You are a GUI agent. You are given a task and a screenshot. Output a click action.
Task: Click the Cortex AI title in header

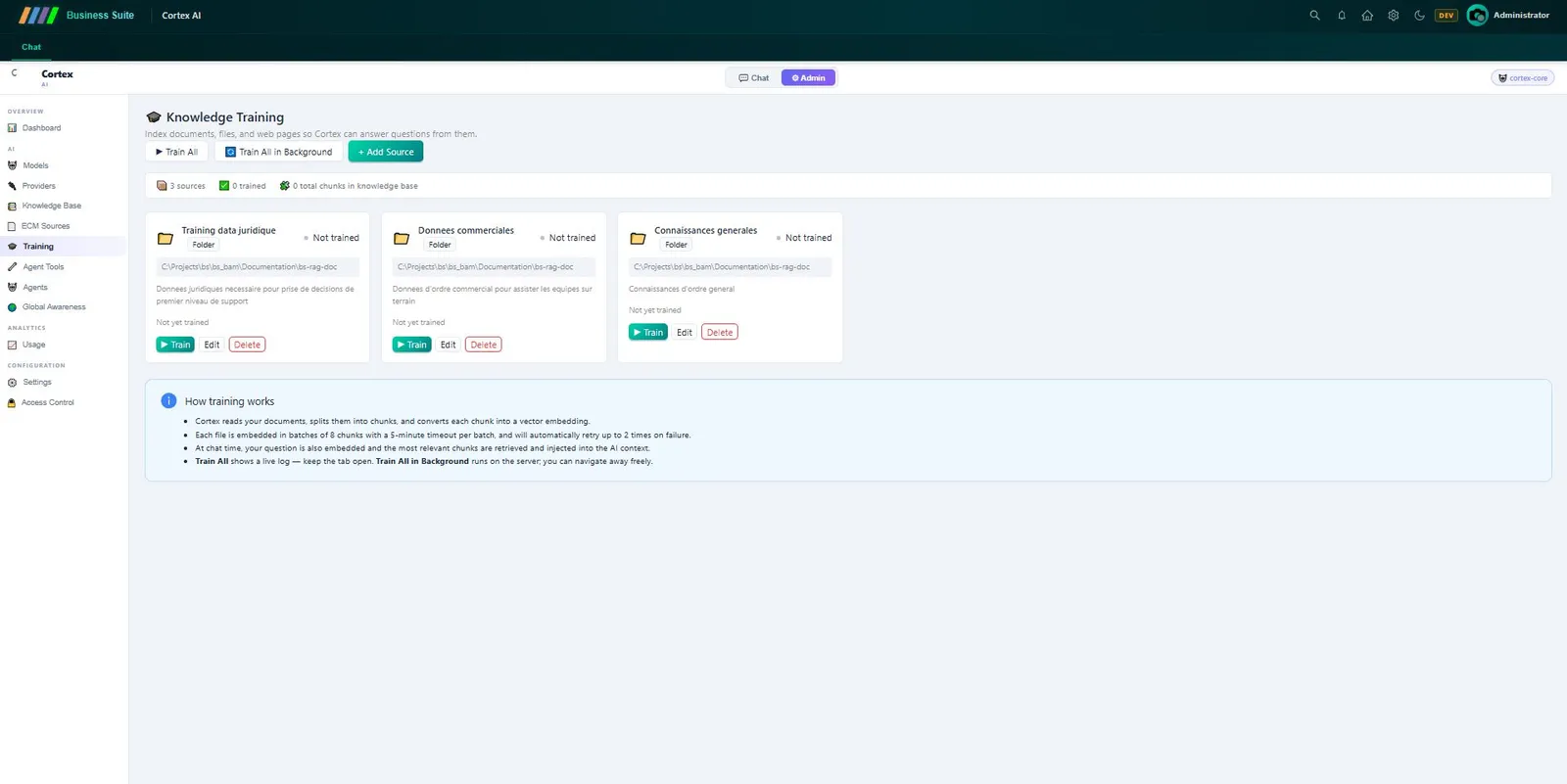point(181,16)
